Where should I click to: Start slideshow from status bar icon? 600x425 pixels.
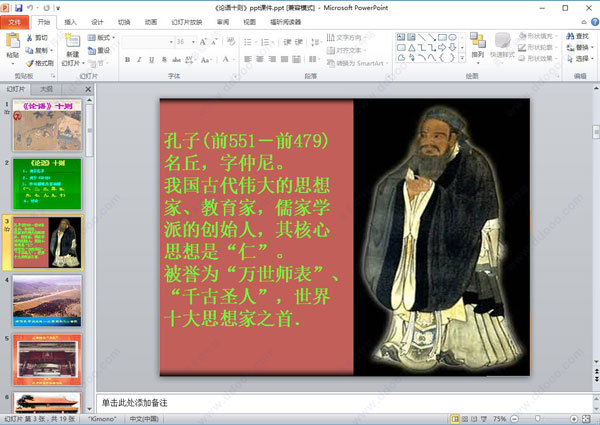(x=484, y=419)
